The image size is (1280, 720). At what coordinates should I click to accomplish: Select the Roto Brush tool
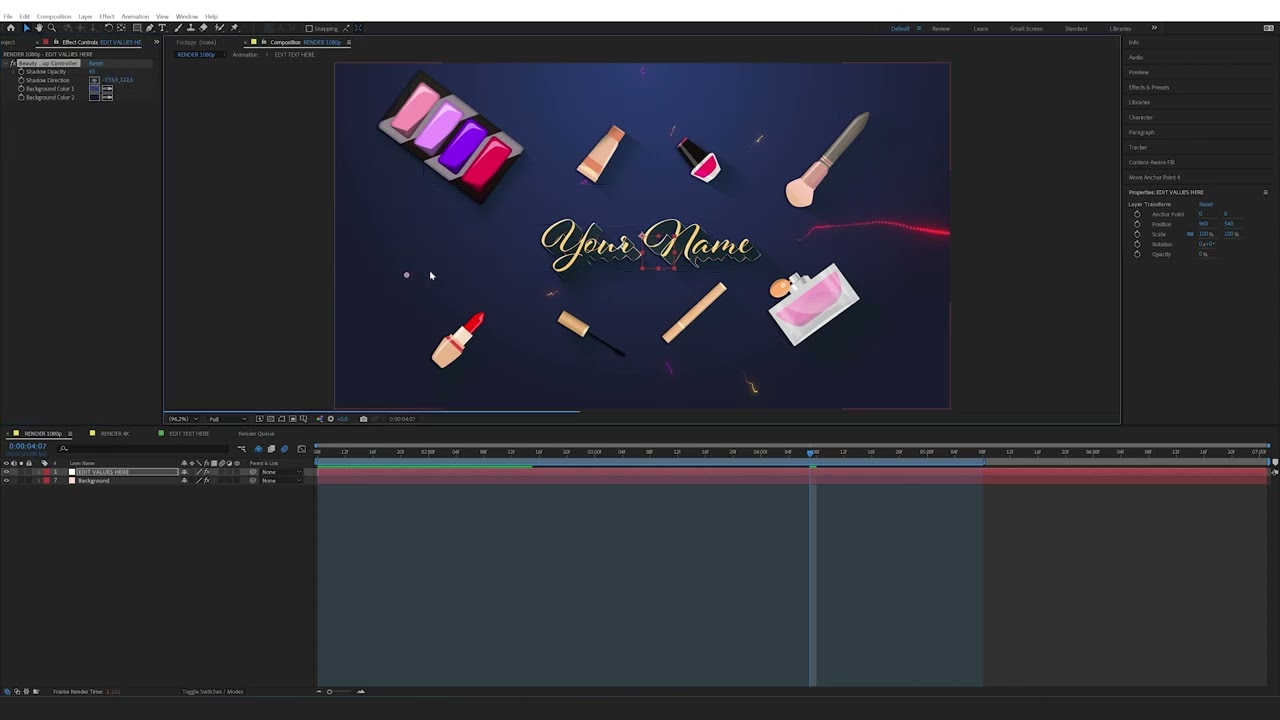pos(219,28)
